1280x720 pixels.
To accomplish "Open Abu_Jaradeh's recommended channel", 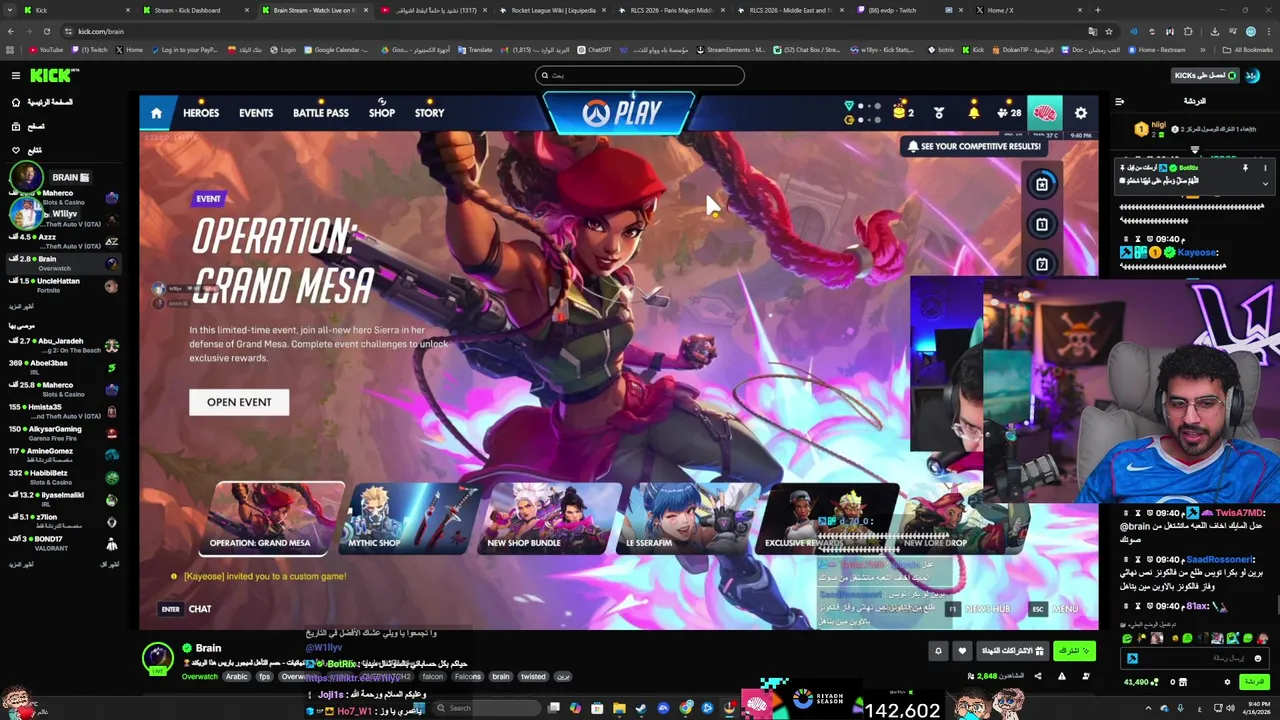I will [x=63, y=345].
